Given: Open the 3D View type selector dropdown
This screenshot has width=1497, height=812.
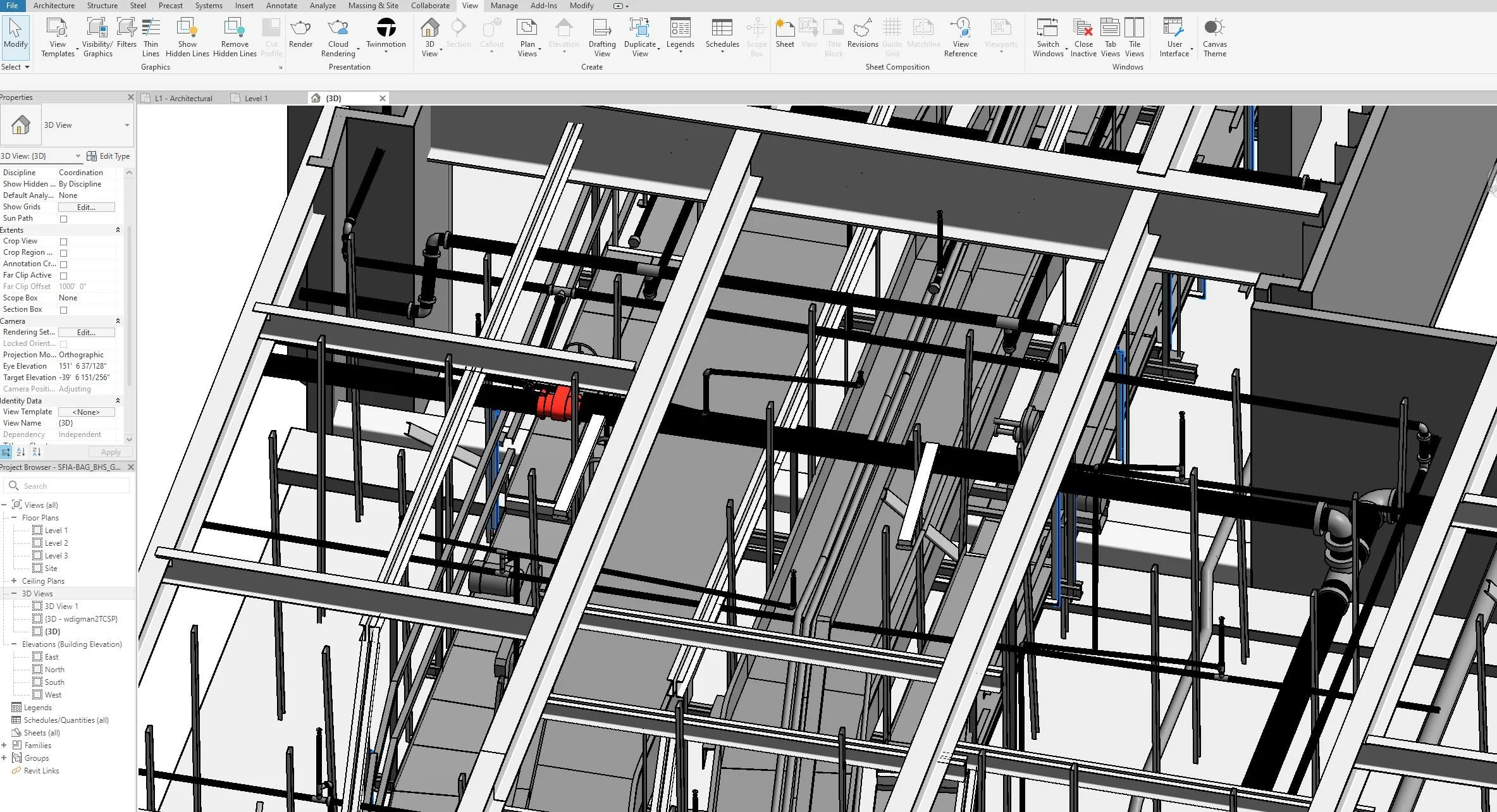Looking at the screenshot, I should [126, 125].
